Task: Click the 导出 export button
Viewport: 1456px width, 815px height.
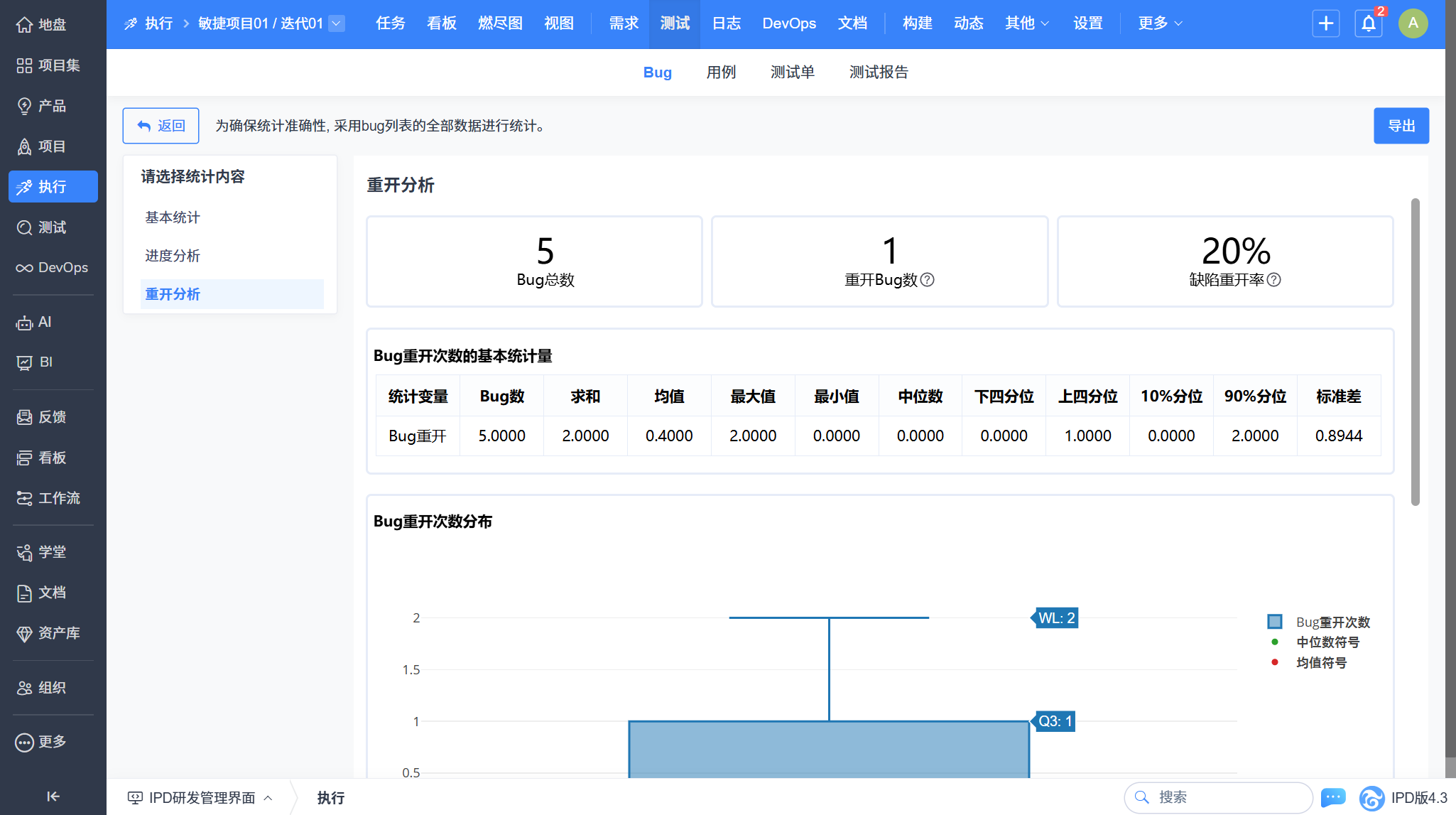Action: point(1401,126)
